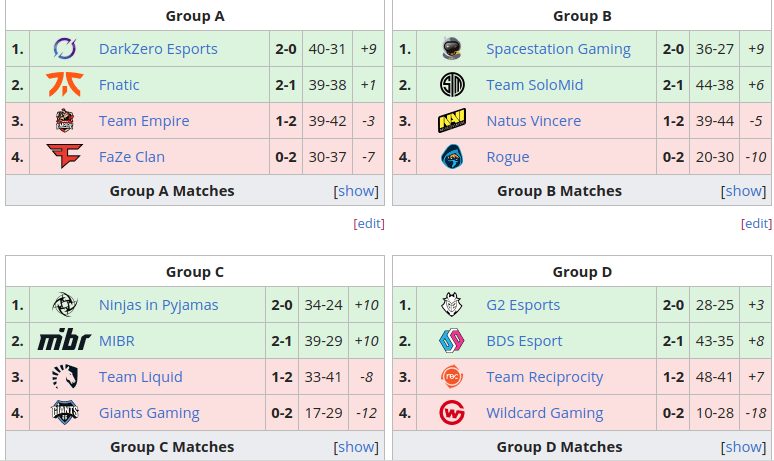
Task: Click the edit link under Group B
Action: pos(756,224)
